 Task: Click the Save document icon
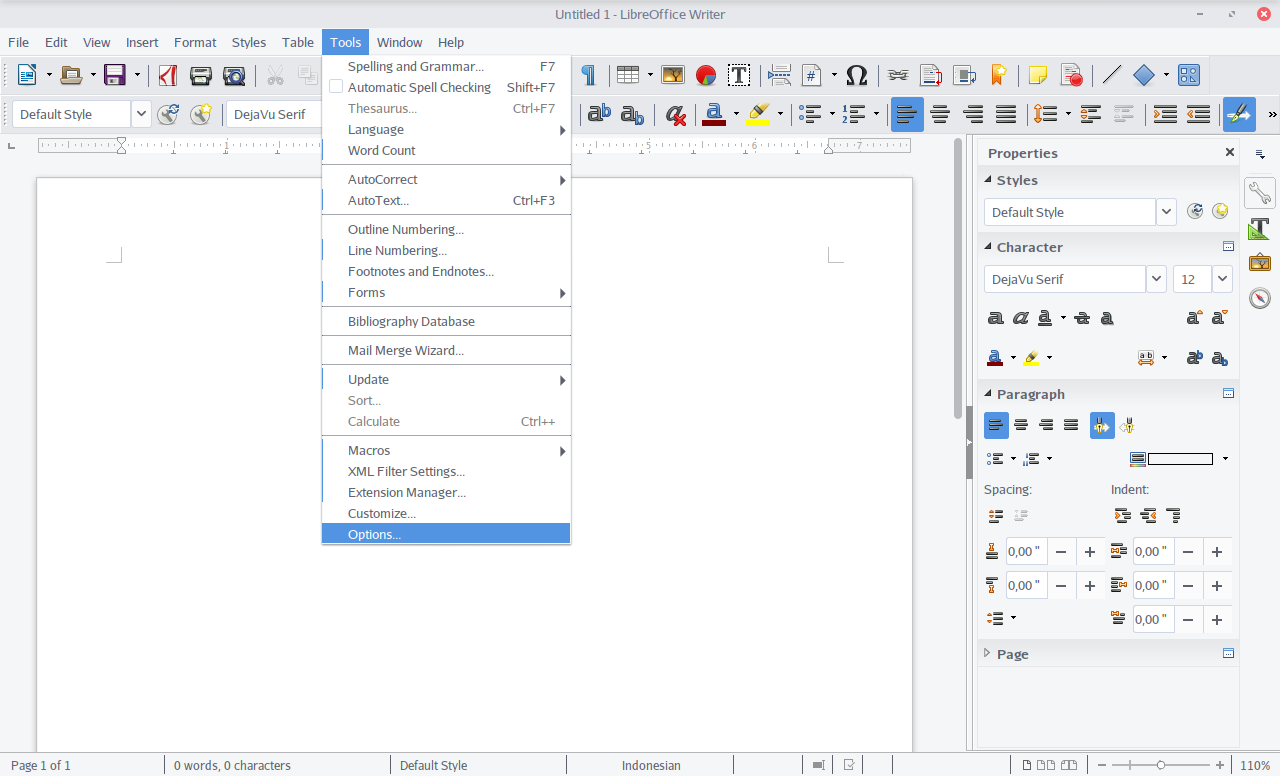pos(114,75)
